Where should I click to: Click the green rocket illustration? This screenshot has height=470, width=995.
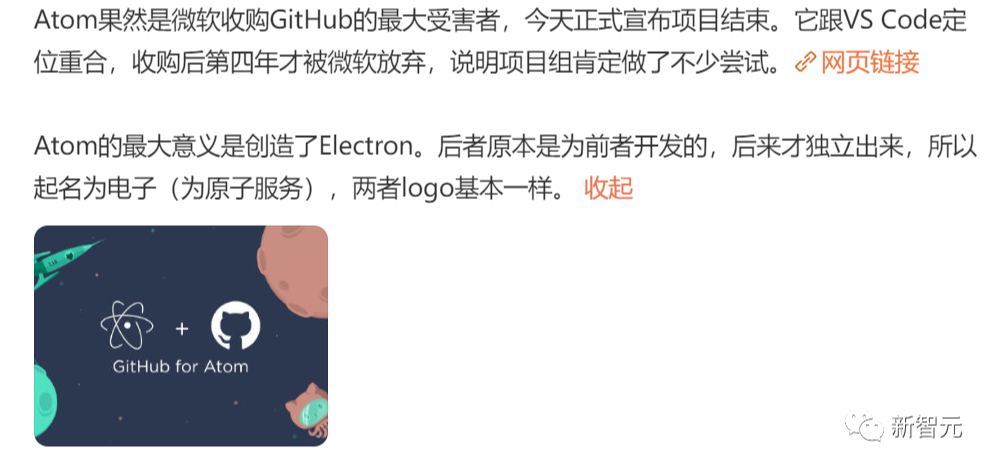[x=62, y=261]
